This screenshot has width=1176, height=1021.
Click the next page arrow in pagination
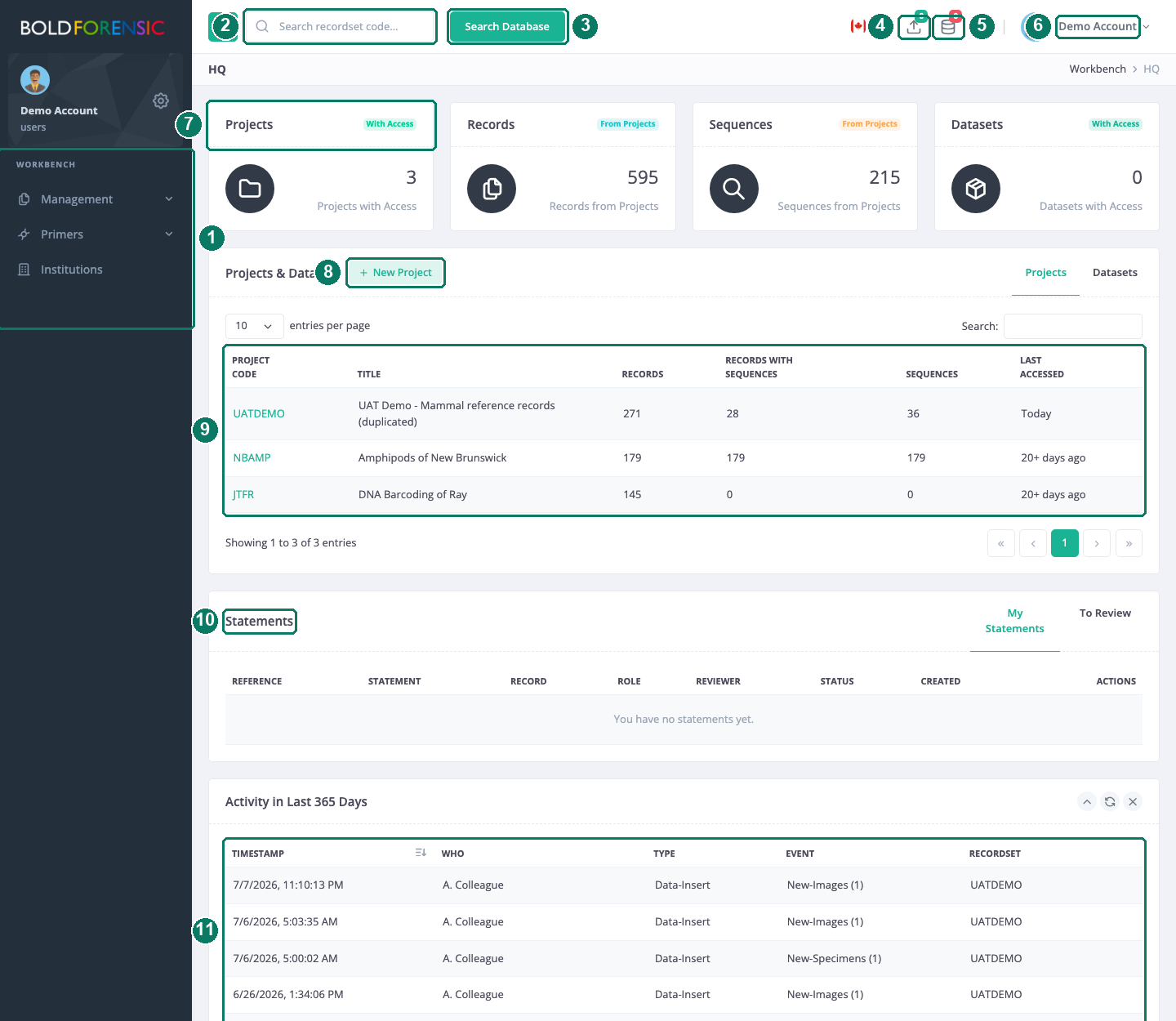(x=1097, y=543)
